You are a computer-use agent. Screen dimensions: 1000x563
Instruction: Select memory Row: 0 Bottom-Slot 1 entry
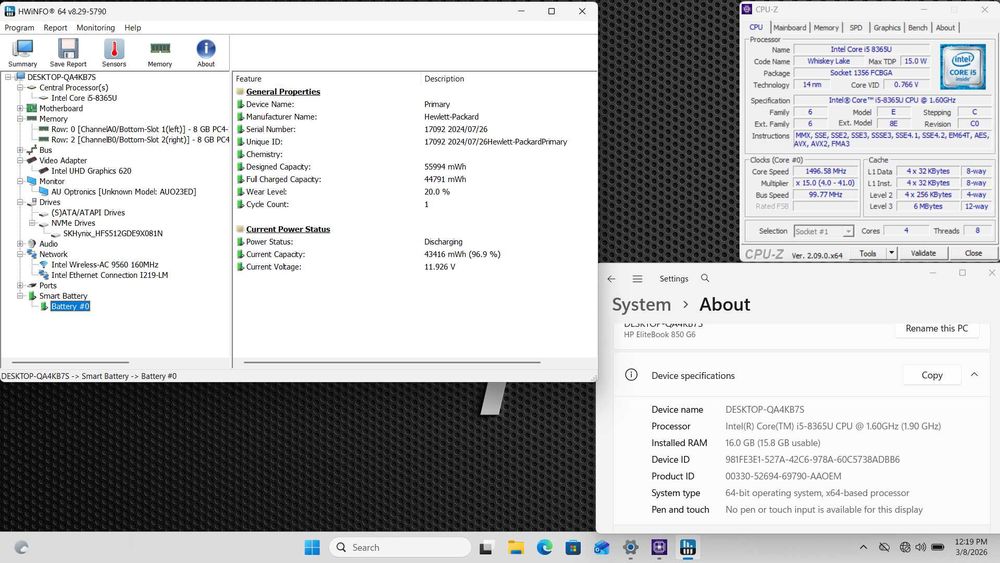point(140,129)
